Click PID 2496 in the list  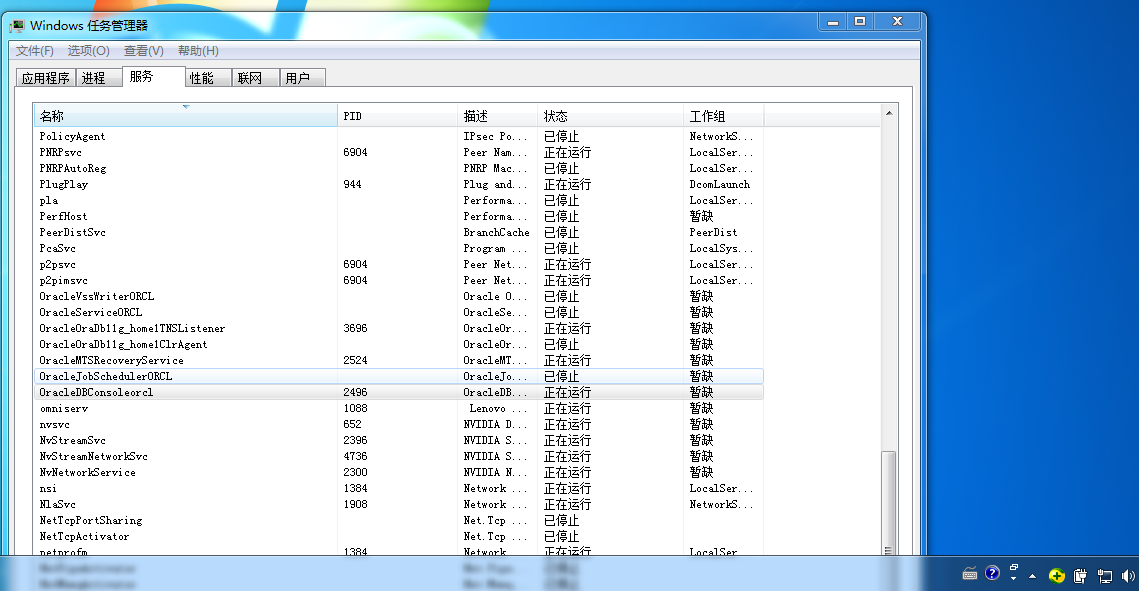pyautogui.click(x=355, y=392)
